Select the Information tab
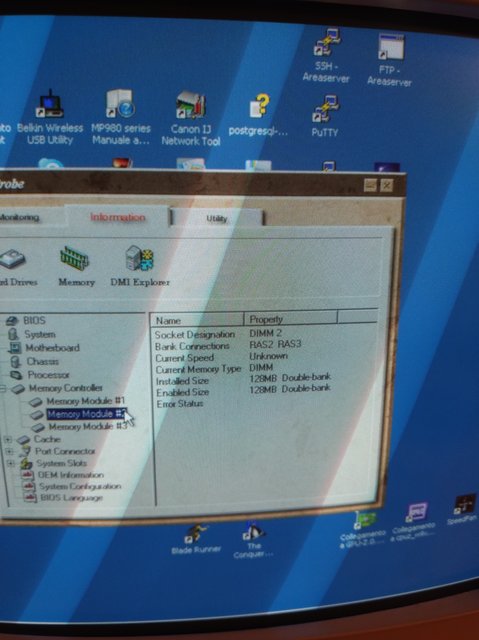 pyautogui.click(x=118, y=217)
